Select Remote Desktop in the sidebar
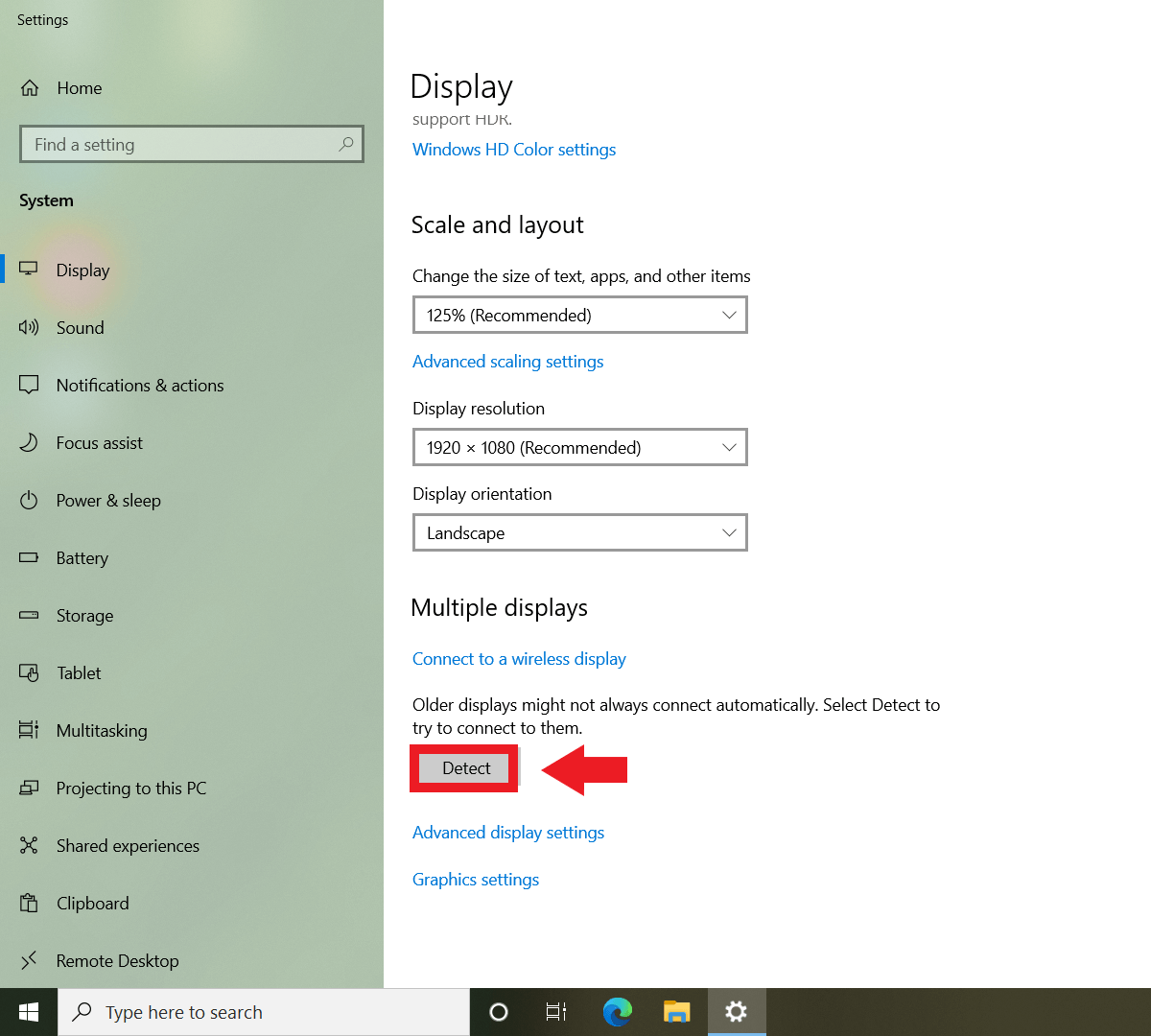The width and height of the screenshot is (1151, 1036). (117, 960)
